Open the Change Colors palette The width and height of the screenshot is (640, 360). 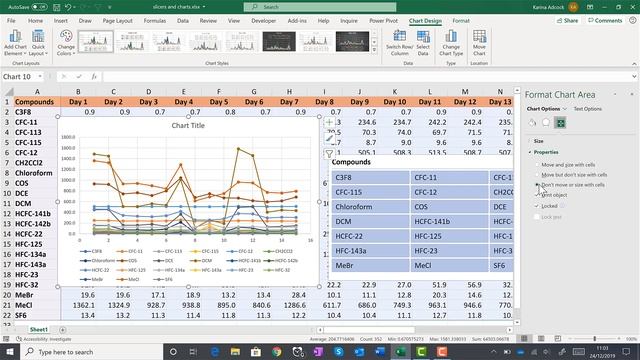coord(66,43)
